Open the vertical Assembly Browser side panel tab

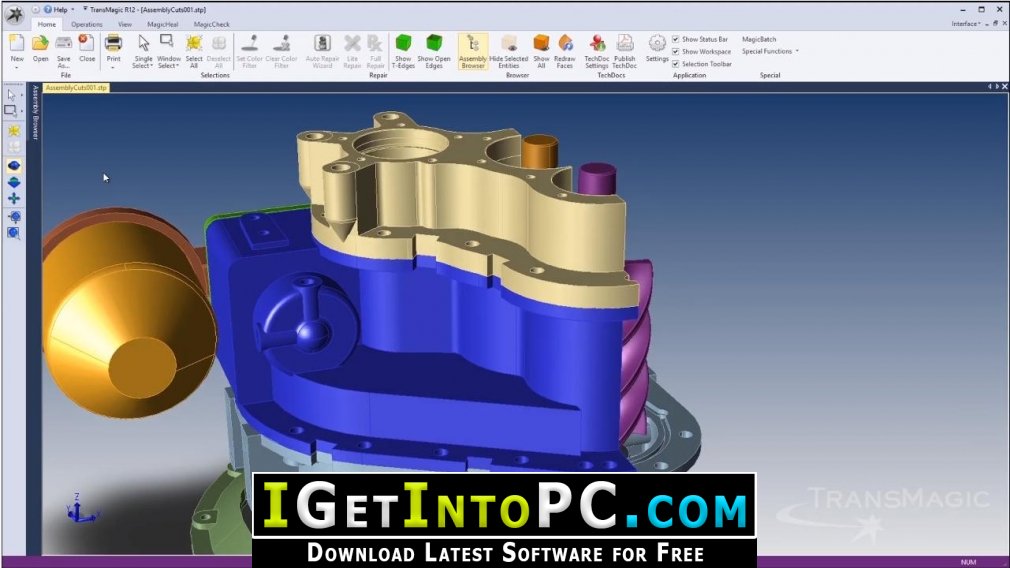coord(35,113)
